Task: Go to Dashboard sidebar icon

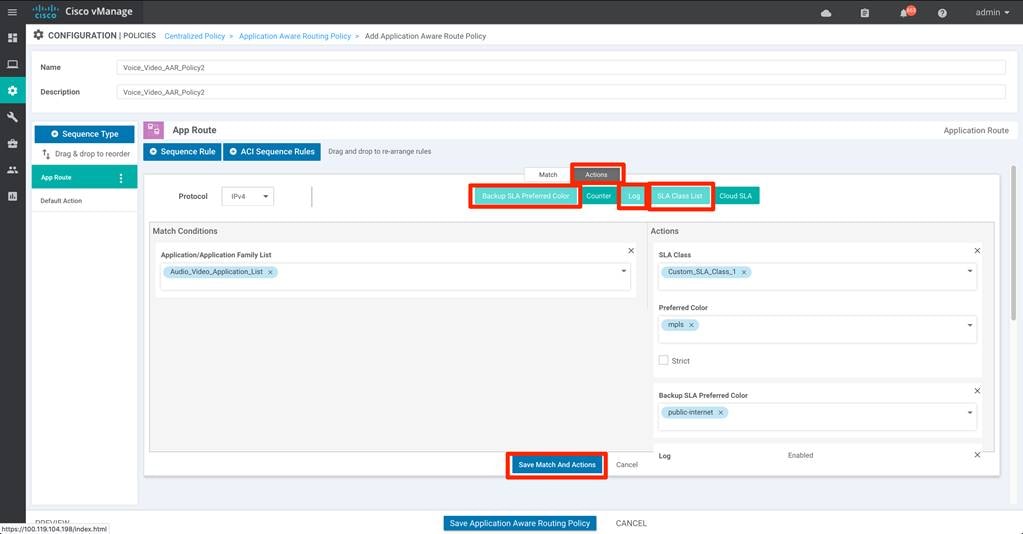Action: click(x=12, y=38)
